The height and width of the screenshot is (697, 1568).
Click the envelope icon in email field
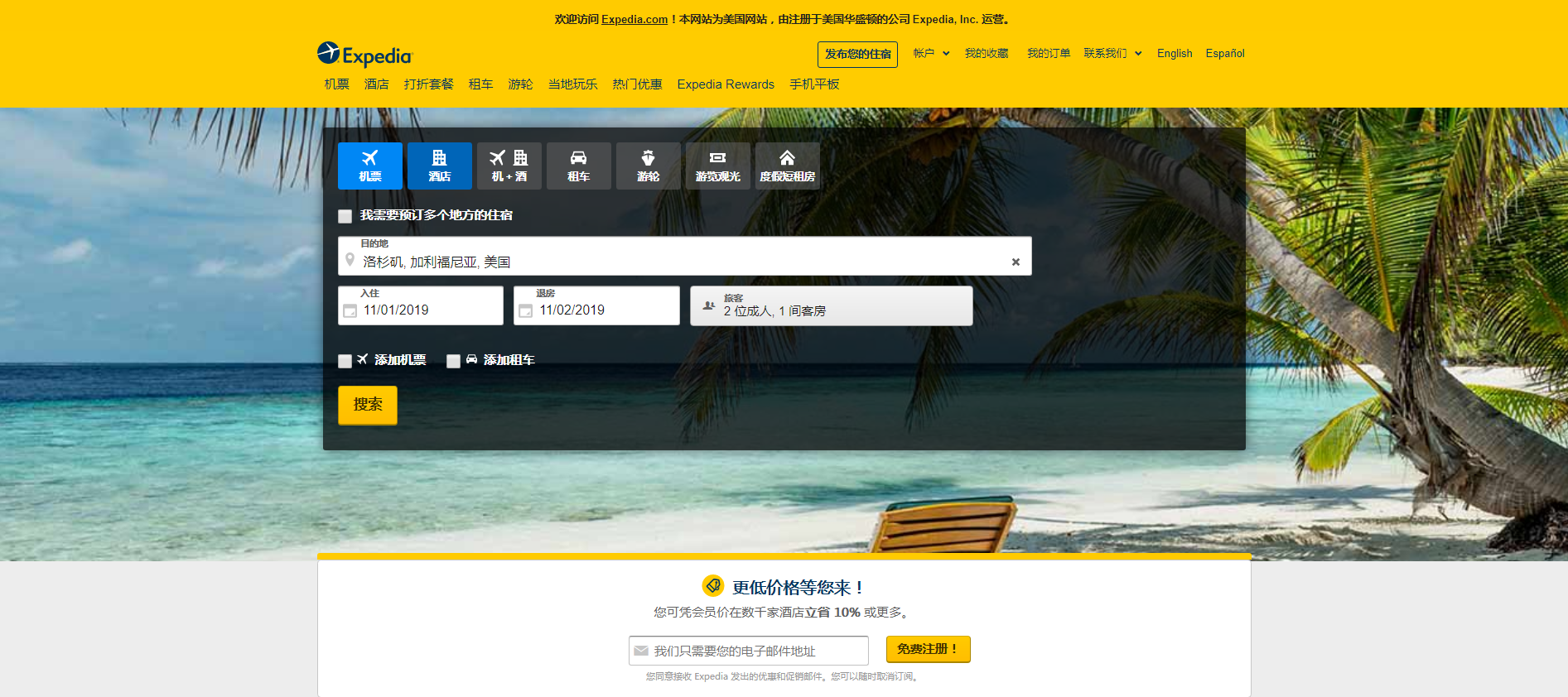(x=641, y=651)
